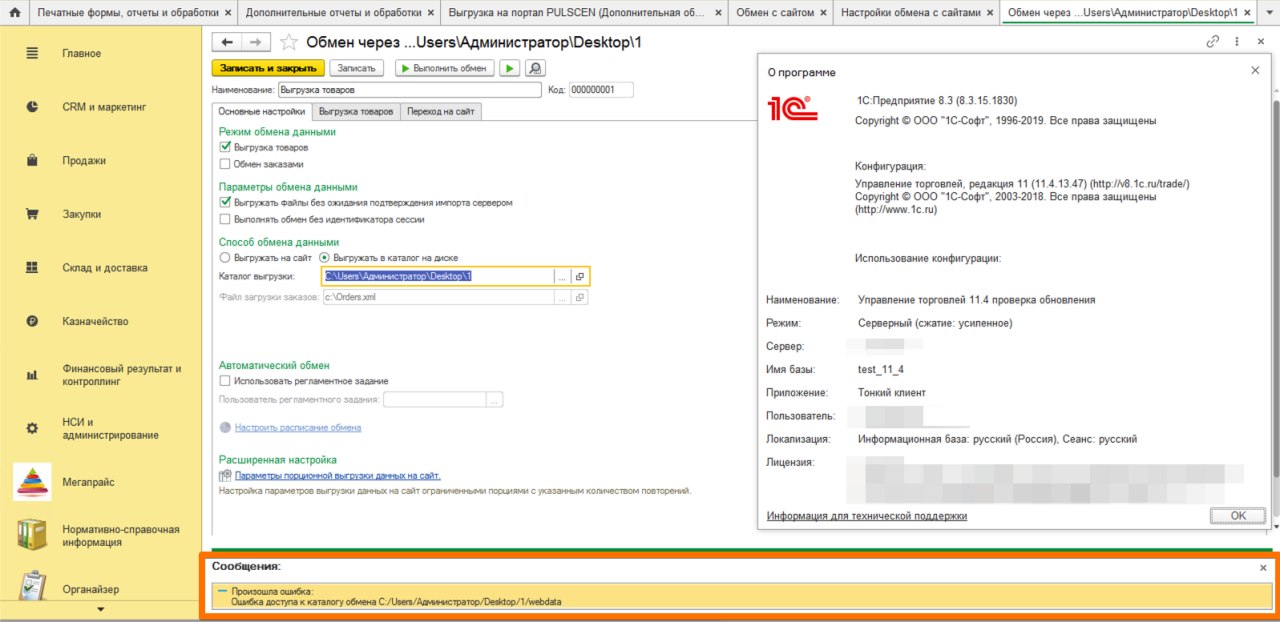This screenshot has width=1280, height=622.
Task: Click the green run arrow button
Action: pyautogui.click(x=510, y=68)
